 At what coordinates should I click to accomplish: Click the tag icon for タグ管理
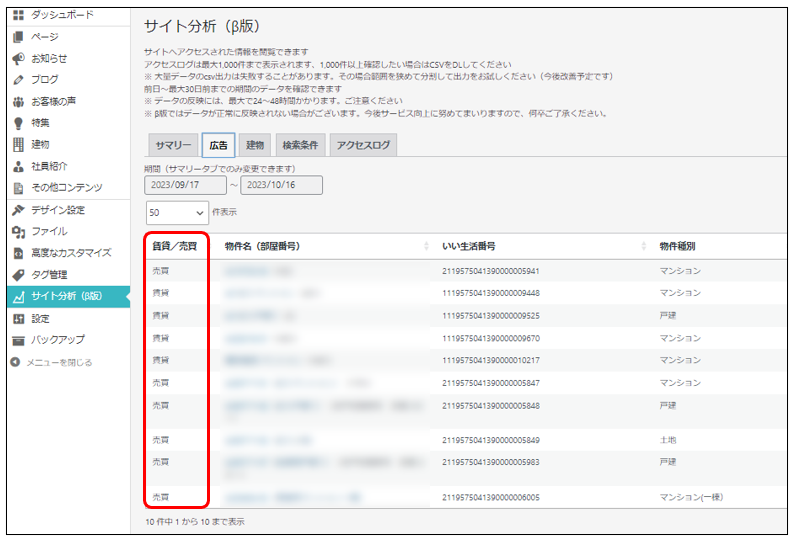17,275
